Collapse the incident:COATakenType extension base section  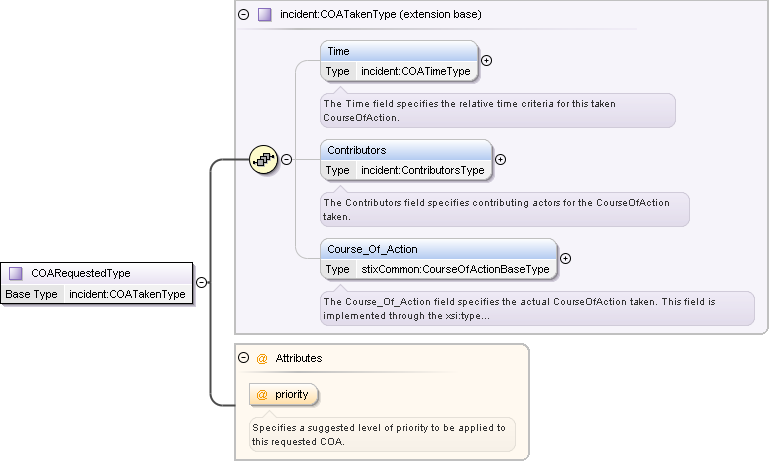click(x=244, y=15)
